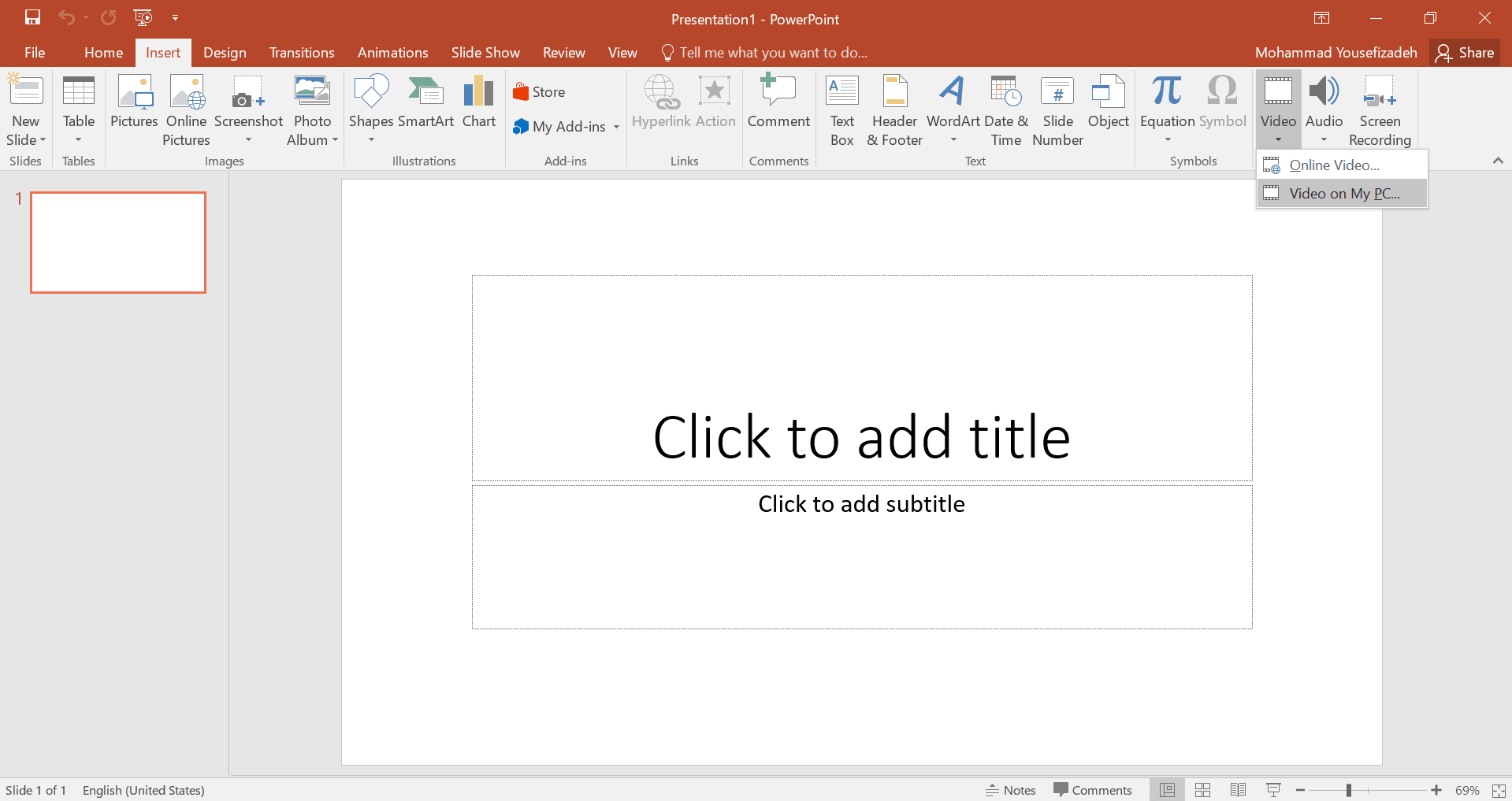The image size is (1512, 801).
Task: Open the Audio dropdown menu
Action: point(1324,140)
